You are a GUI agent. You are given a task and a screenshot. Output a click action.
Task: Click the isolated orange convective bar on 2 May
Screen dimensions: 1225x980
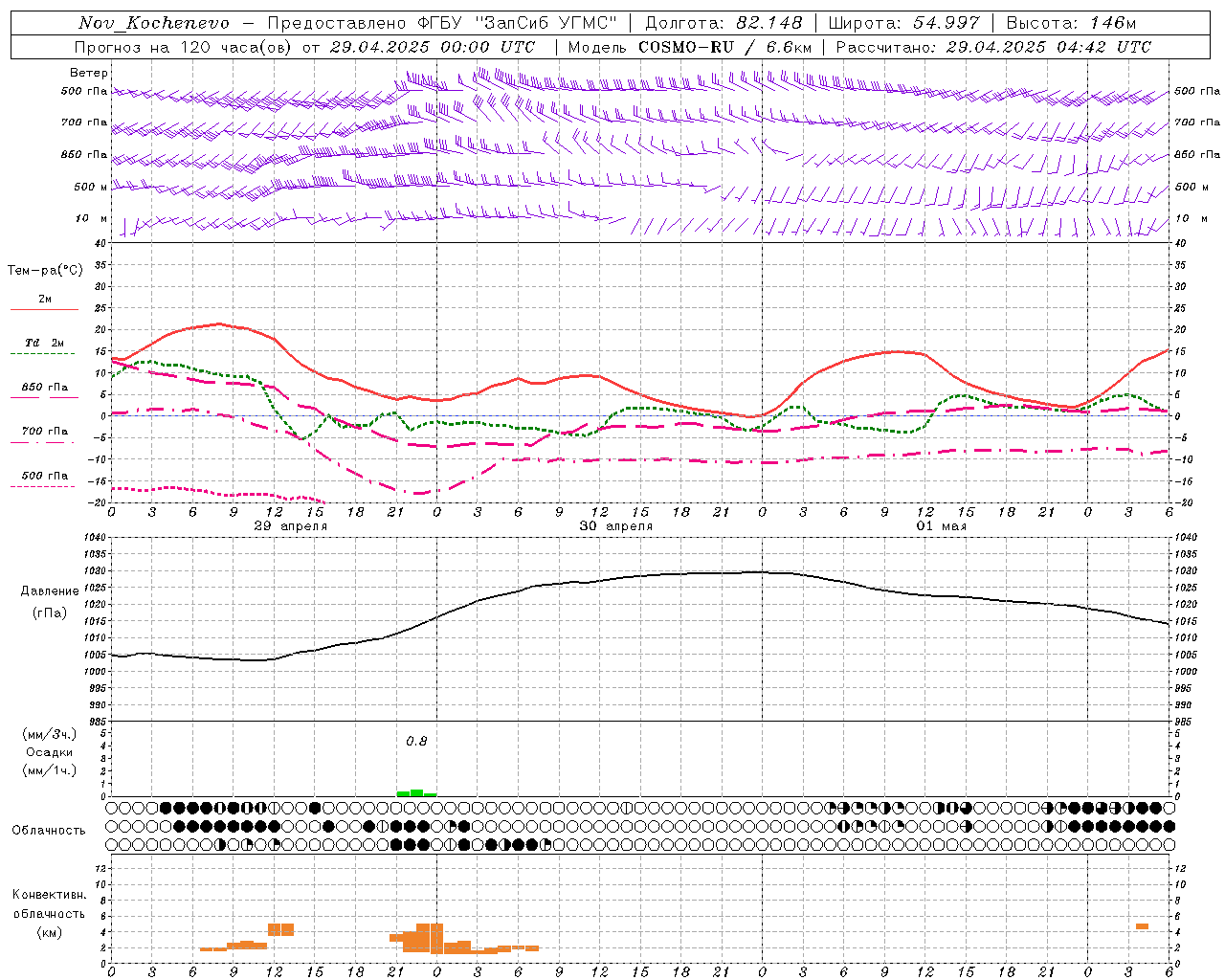tap(1142, 926)
